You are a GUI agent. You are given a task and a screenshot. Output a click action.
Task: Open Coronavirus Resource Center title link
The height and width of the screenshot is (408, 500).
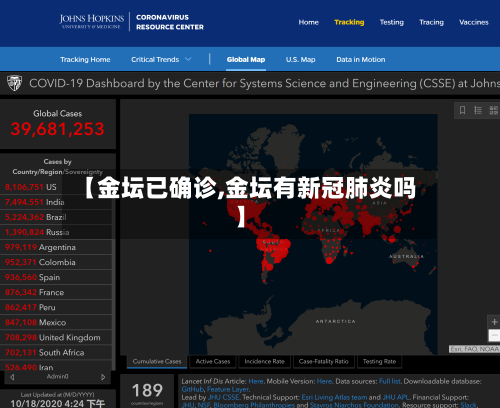(170, 22)
